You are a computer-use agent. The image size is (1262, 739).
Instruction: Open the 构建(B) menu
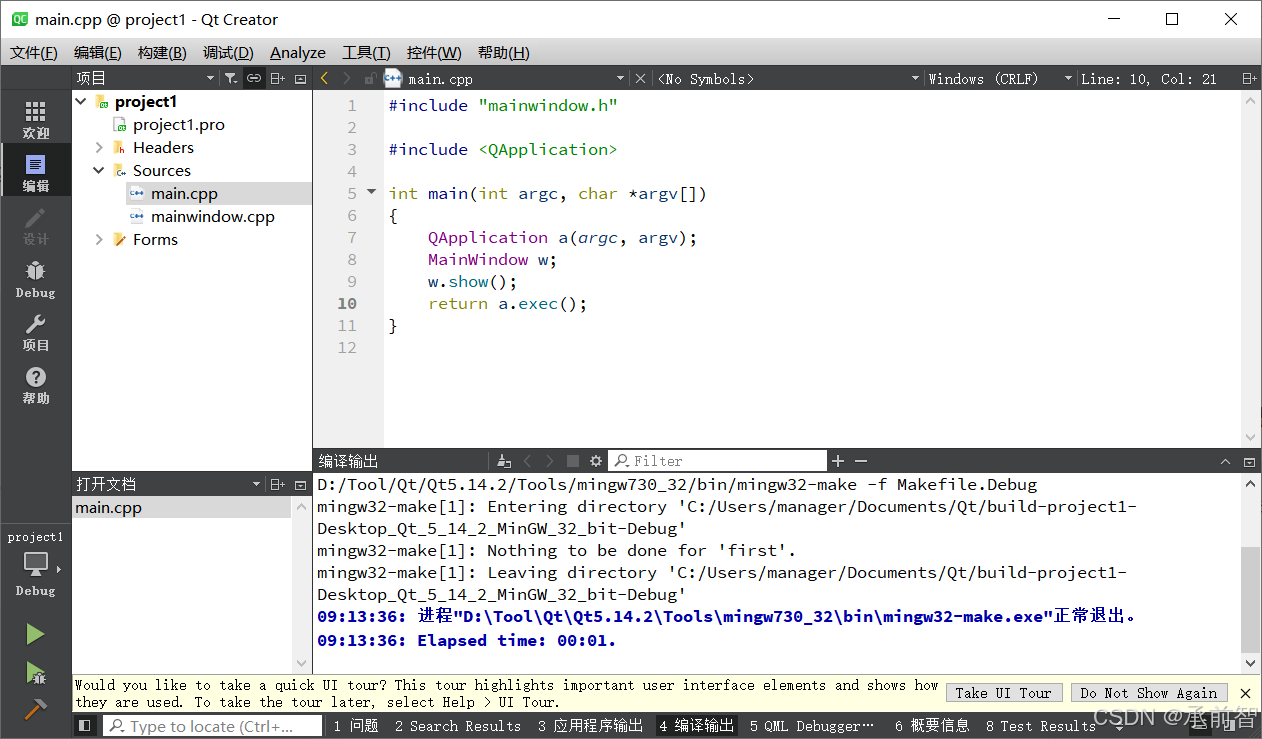[x=162, y=53]
